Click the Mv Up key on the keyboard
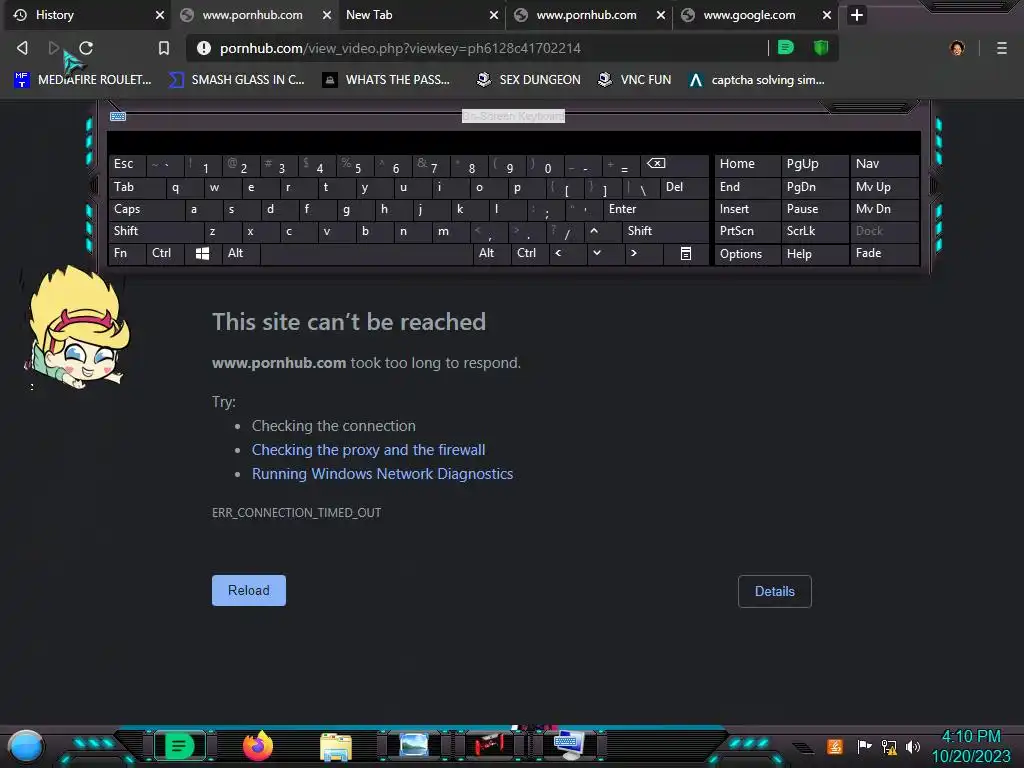The image size is (1024, 768). [x=885, y=187]
